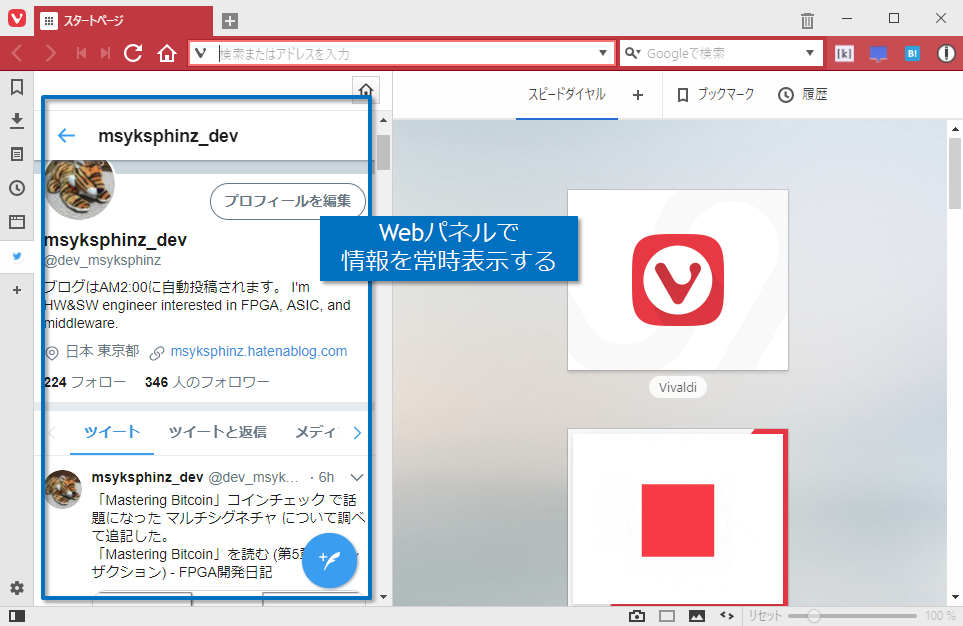Viewport: 963px width, 626px height.
Task: Add a new web panel
Action: (x=17, y=290)
